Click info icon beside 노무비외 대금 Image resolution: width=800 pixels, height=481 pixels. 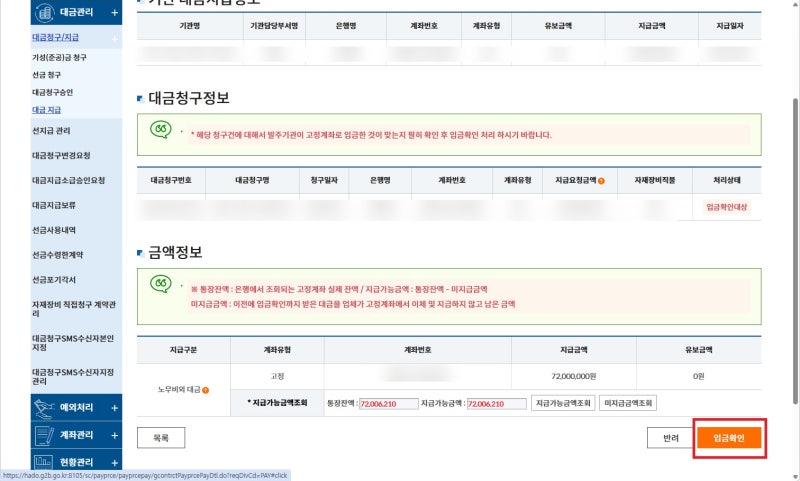click(205, 390)
